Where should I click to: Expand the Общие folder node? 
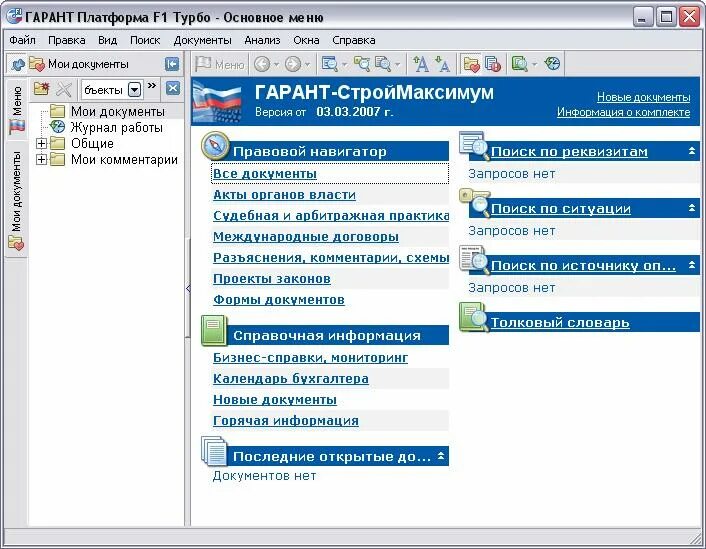[x=41, y=144]
